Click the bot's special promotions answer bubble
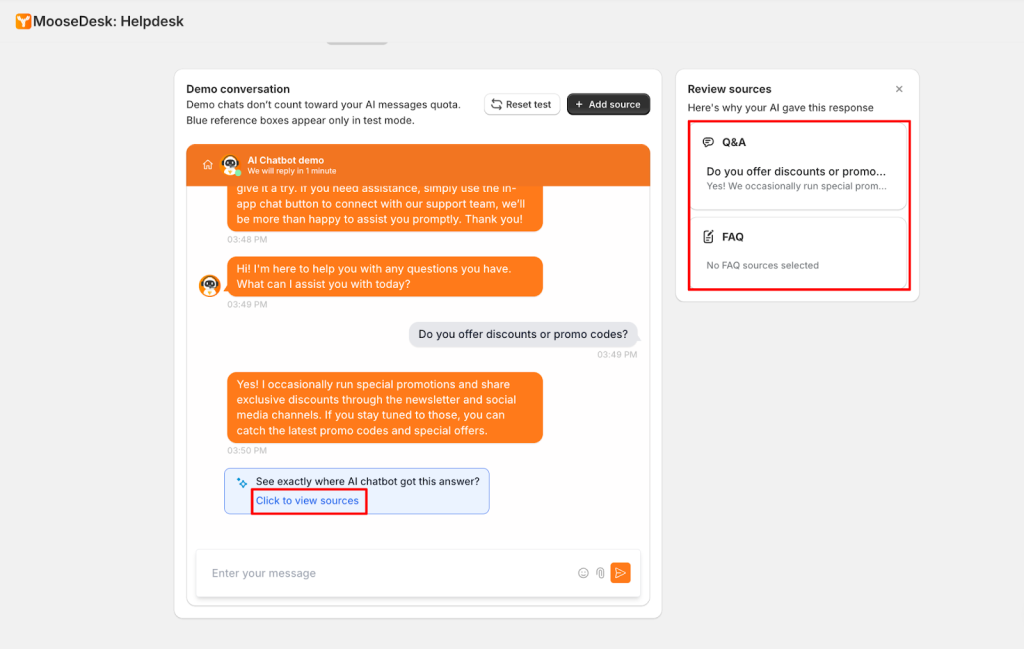The image size is (1024, 649). click(x=384, y=407)
